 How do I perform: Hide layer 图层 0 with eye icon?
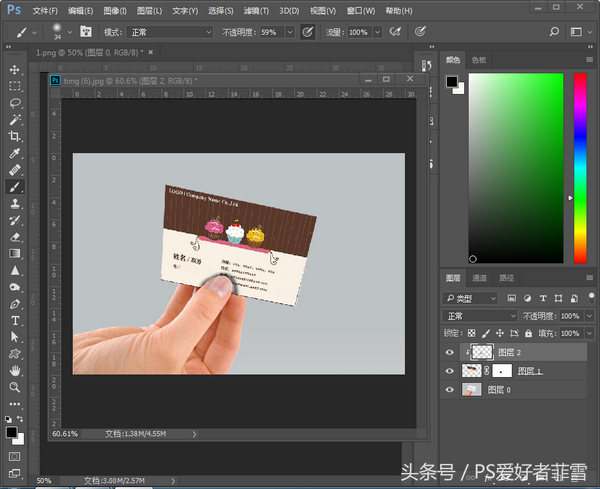pos(452,390)
